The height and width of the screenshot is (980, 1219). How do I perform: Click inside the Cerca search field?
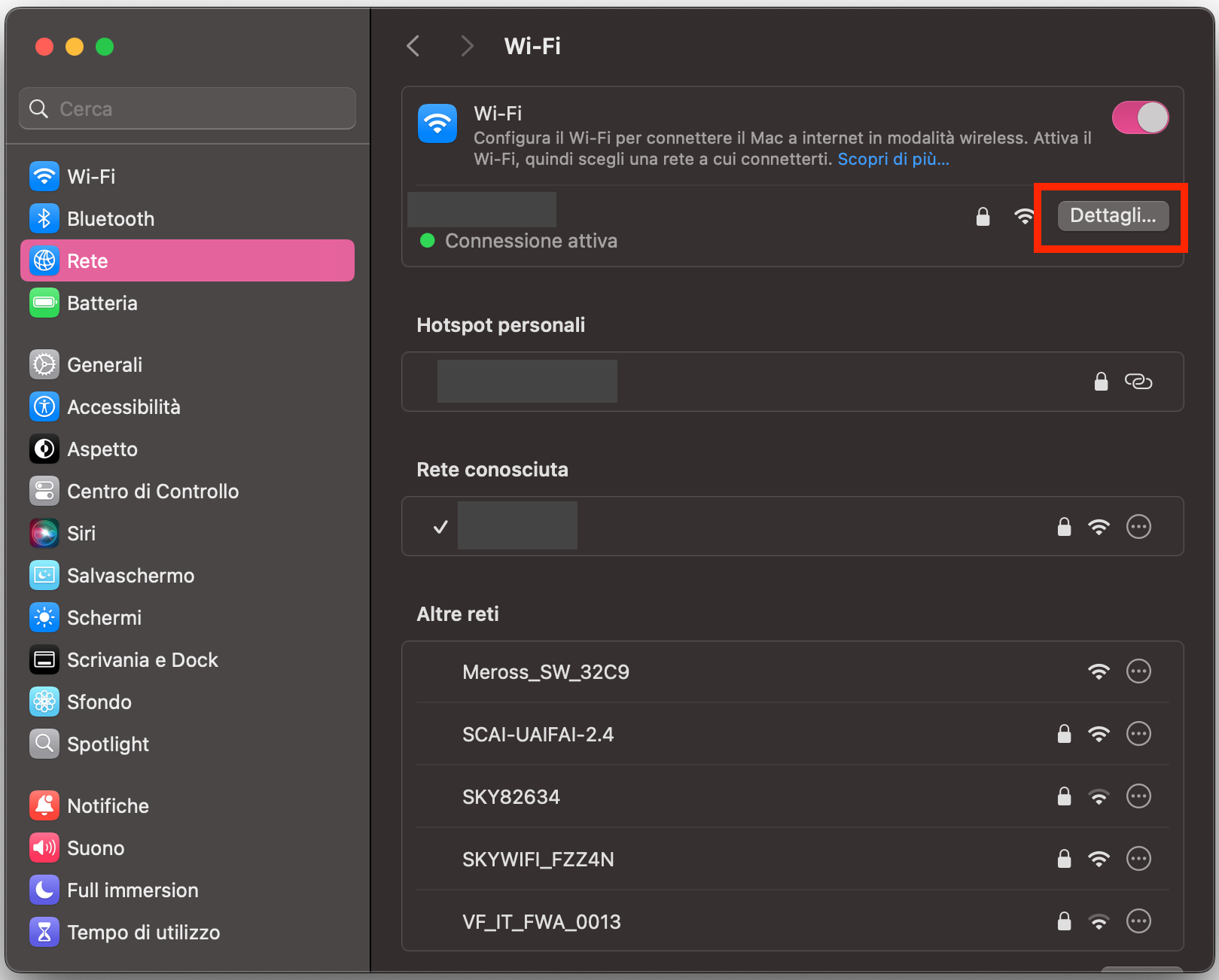click(187, 108)
